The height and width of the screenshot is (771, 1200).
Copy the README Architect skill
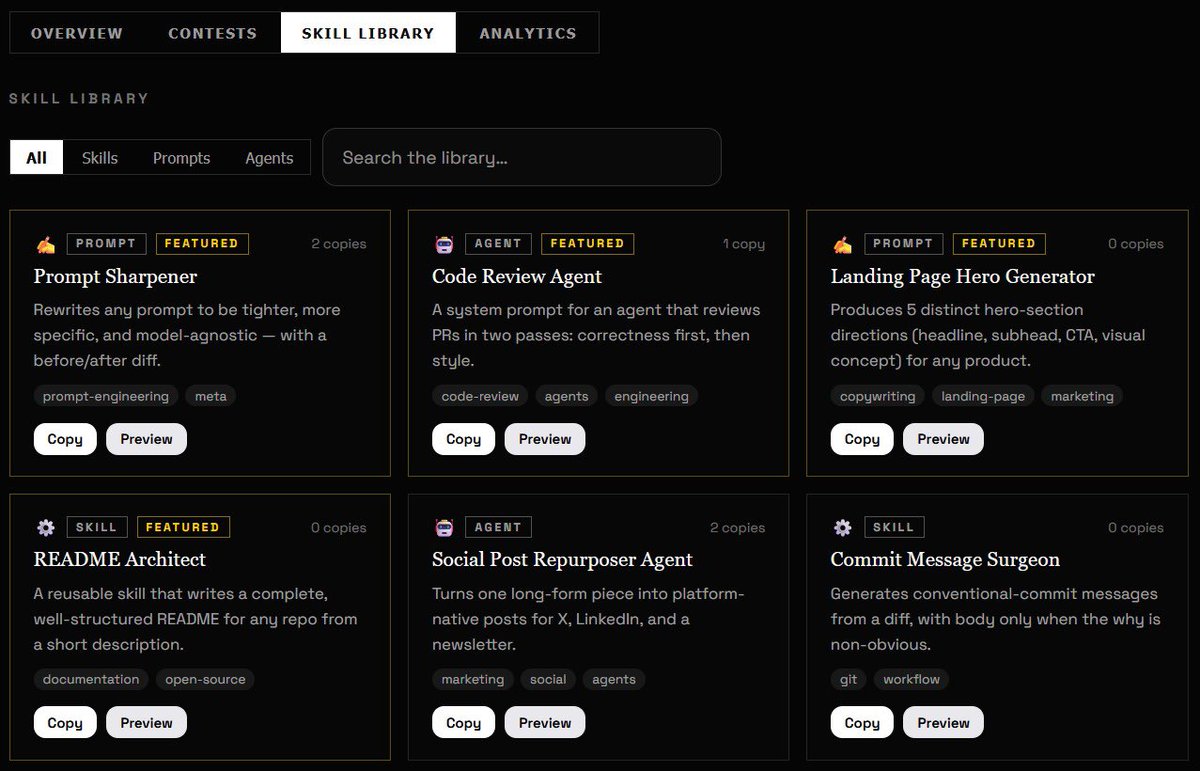[65, 723]
